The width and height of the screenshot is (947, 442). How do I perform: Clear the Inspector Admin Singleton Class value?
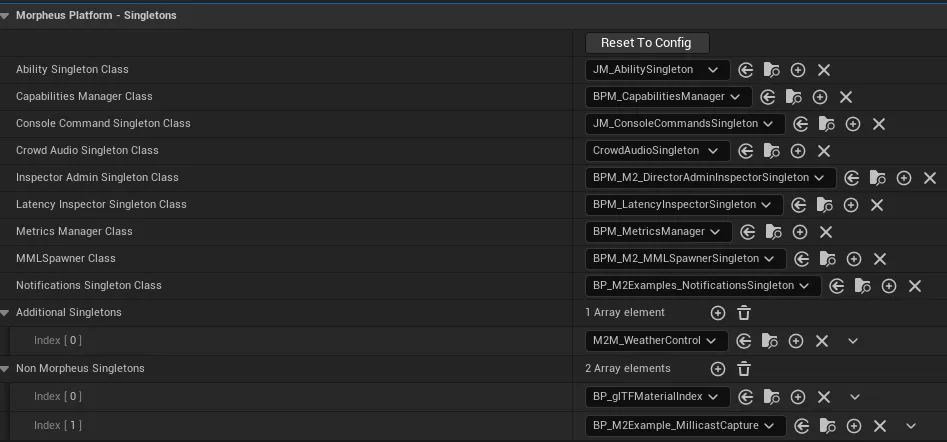[930, 178]
